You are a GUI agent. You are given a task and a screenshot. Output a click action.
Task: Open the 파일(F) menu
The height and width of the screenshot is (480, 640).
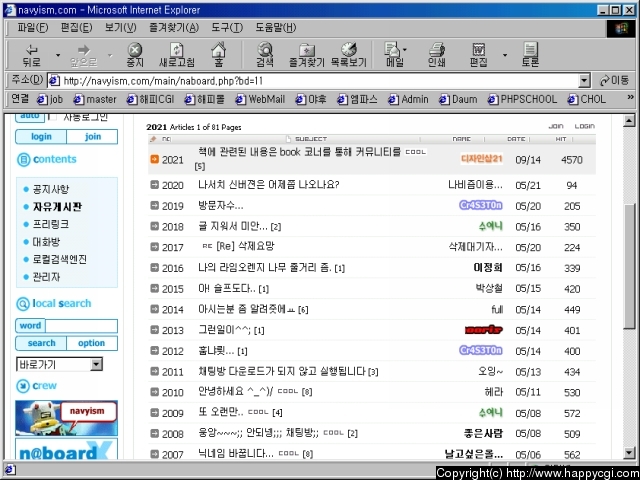[x=33, y=28]
